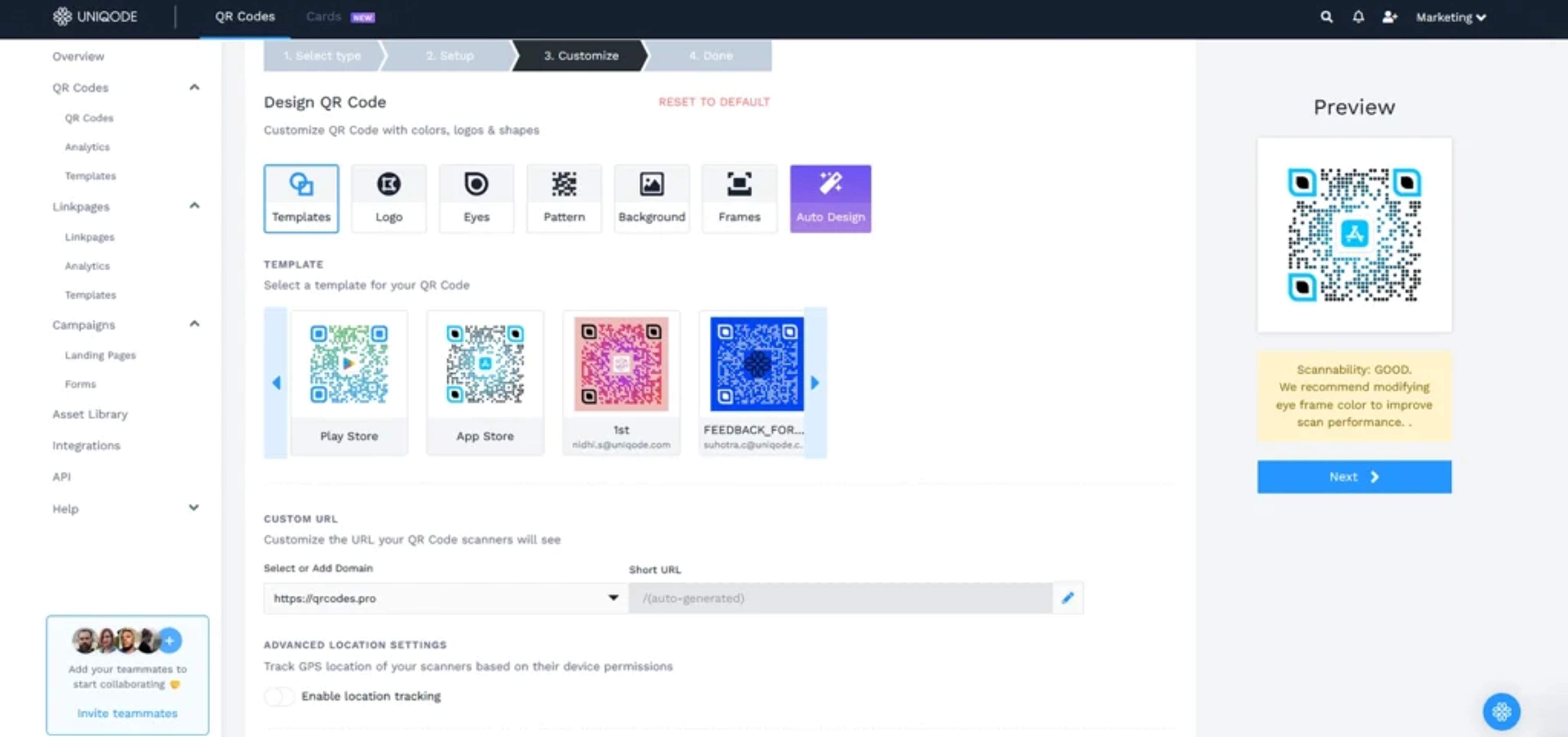Open the Logo design option
This screenshot has height=737, width=1568.
(x=388, y=198)
